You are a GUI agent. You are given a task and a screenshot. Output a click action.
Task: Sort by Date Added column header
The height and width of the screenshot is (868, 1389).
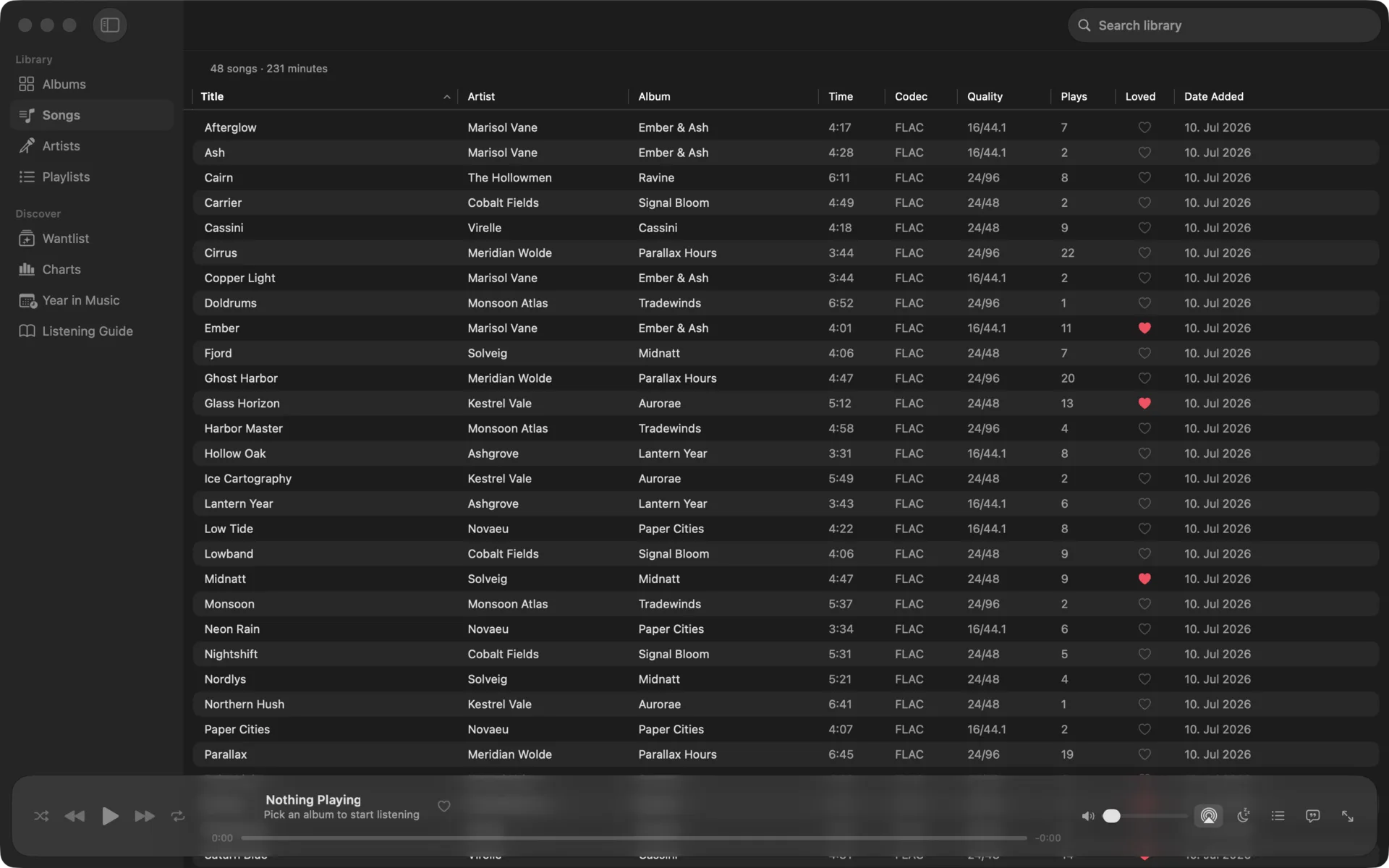tap(1213, 96)
